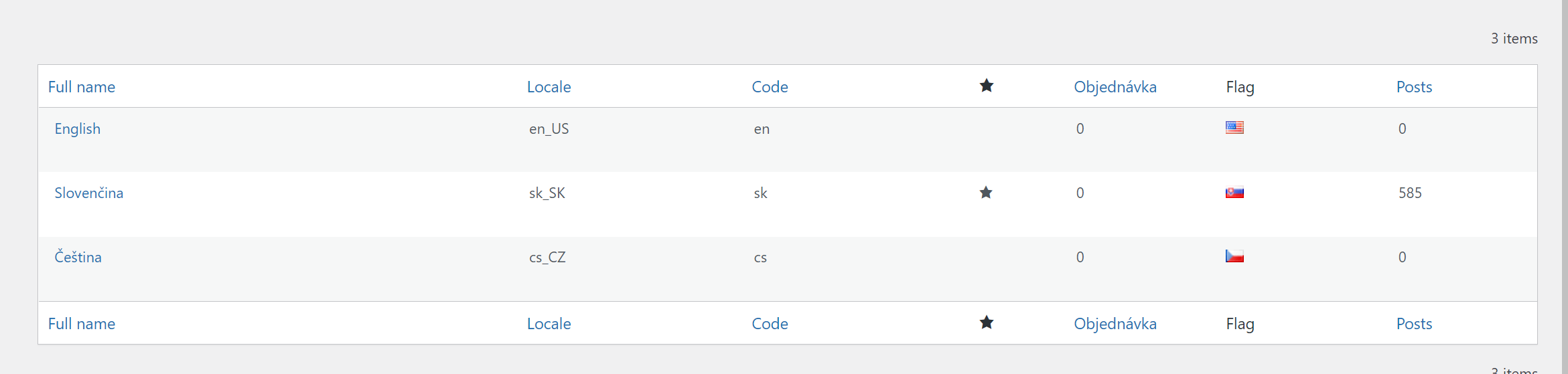Viewport: 1568px width, 374px height.
Task: Click the star icon in the table header
Action: coord(987,86)
